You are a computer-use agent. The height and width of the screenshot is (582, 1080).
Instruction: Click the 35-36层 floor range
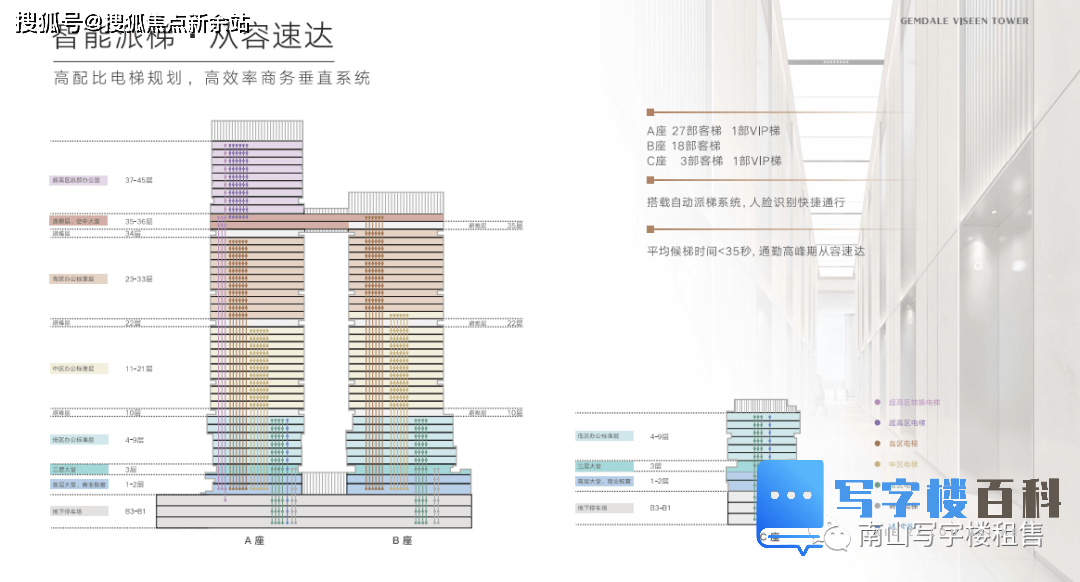138,222
